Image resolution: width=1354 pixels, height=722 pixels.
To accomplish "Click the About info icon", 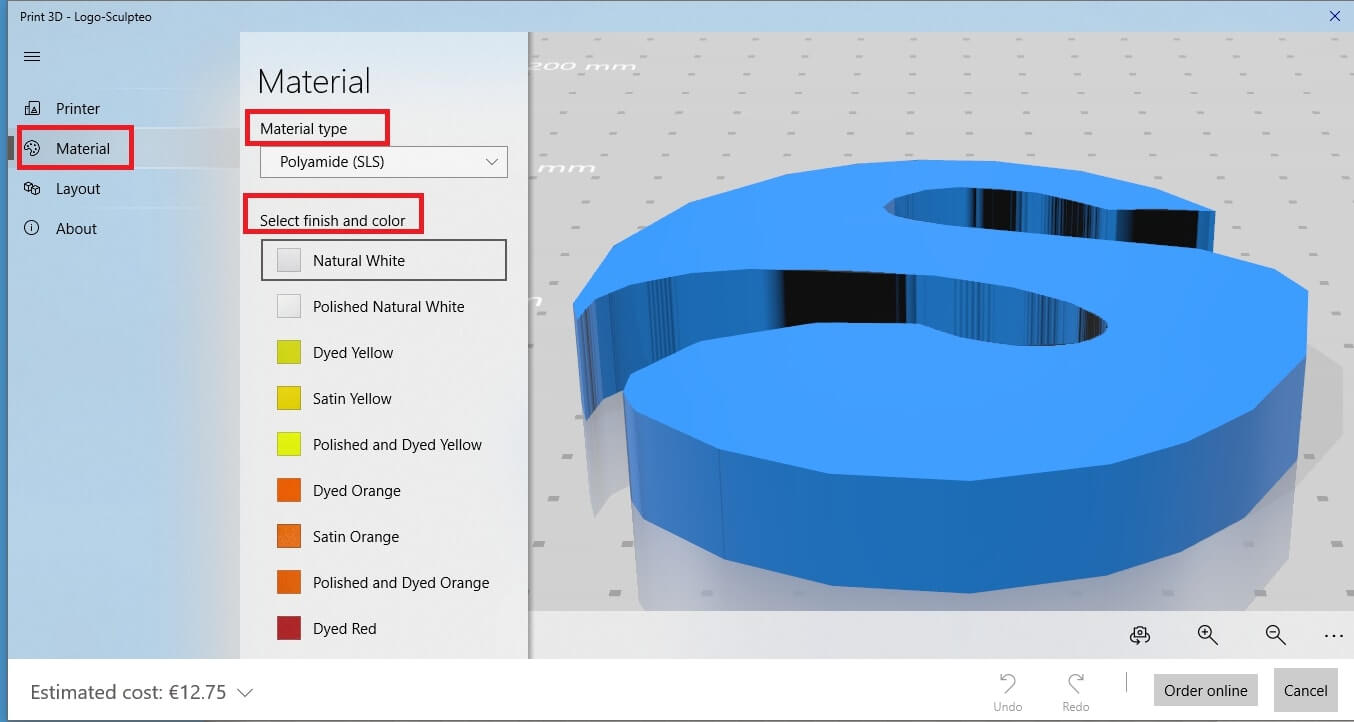I will pos(32,229).
